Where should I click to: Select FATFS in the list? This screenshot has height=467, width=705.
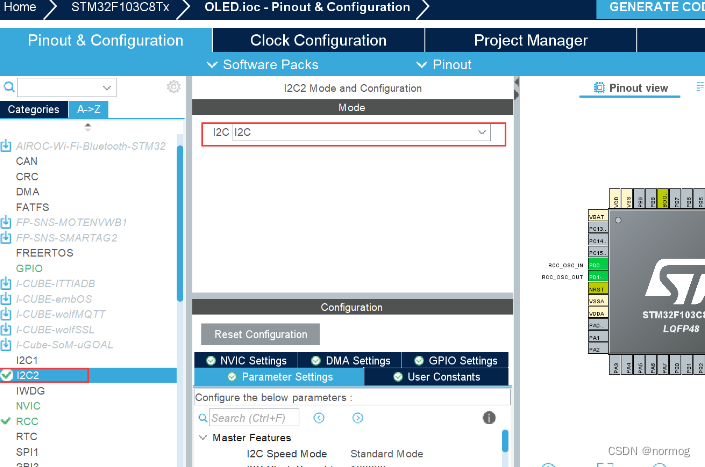(32, 207)
